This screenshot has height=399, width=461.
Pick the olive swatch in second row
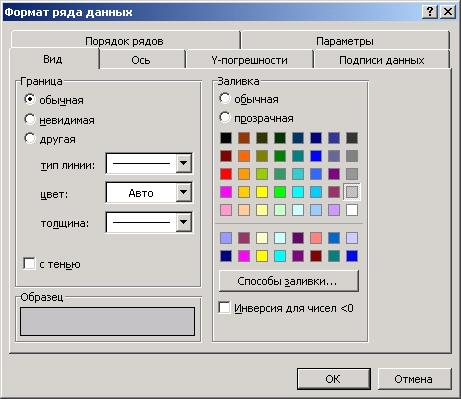[x=262, y=156]
